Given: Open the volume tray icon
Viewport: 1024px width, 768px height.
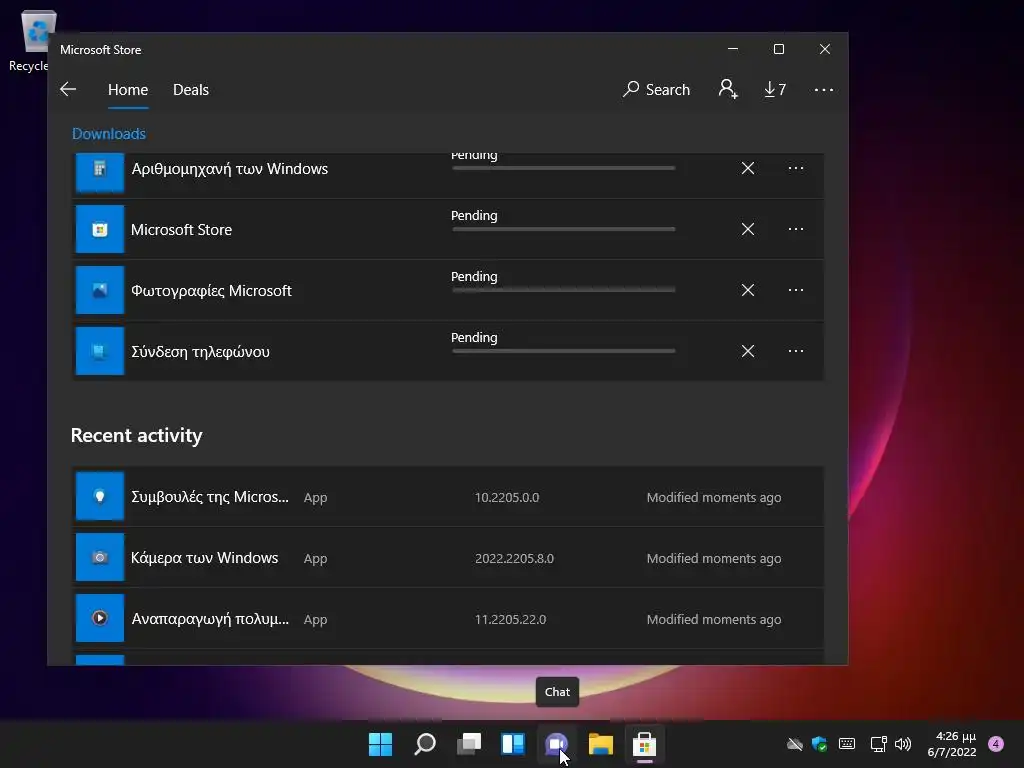Looking at the screenshot, I should coord(903,744).
